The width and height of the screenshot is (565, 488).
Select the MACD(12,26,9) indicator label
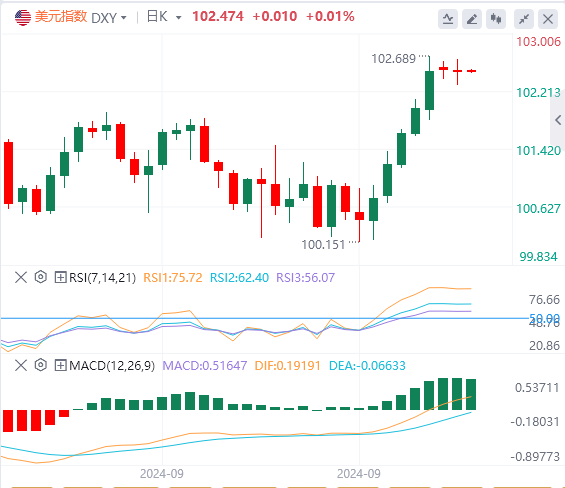point(112,366)
